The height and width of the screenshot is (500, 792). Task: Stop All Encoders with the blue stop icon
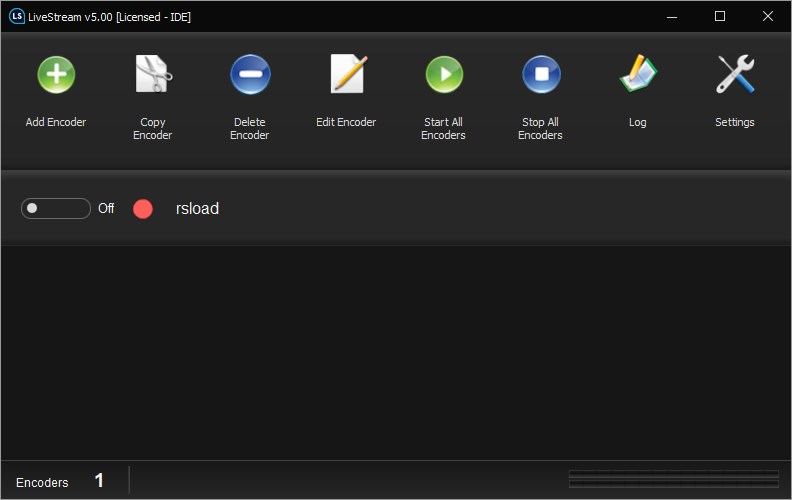[x=541, y=75]
